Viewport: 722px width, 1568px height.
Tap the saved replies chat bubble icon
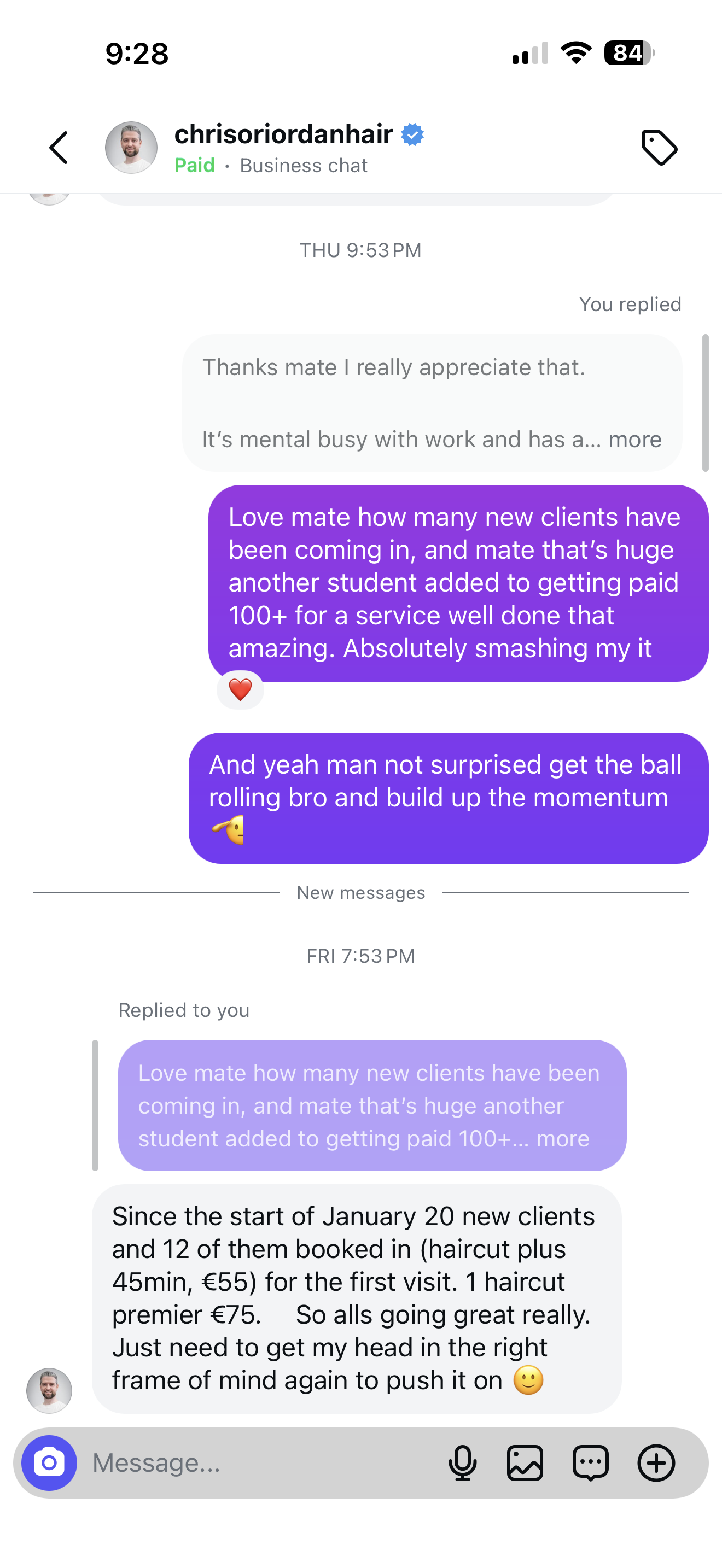point(591,1462)
